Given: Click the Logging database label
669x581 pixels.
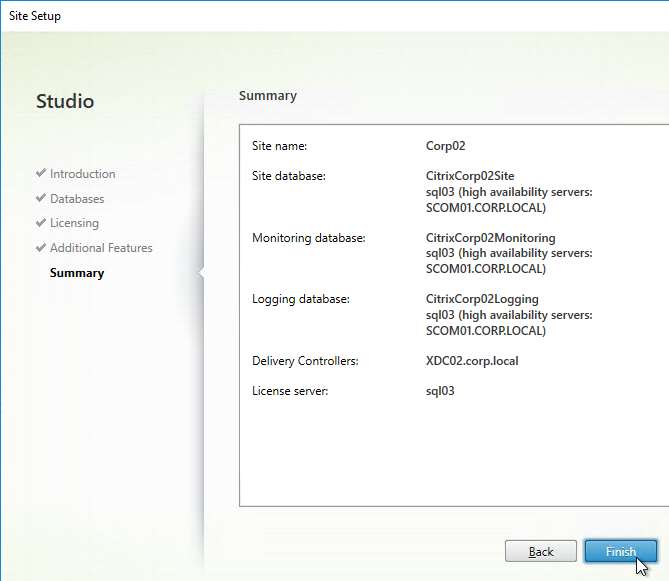Looking at the screenshot, I should [x=301, y=299].
